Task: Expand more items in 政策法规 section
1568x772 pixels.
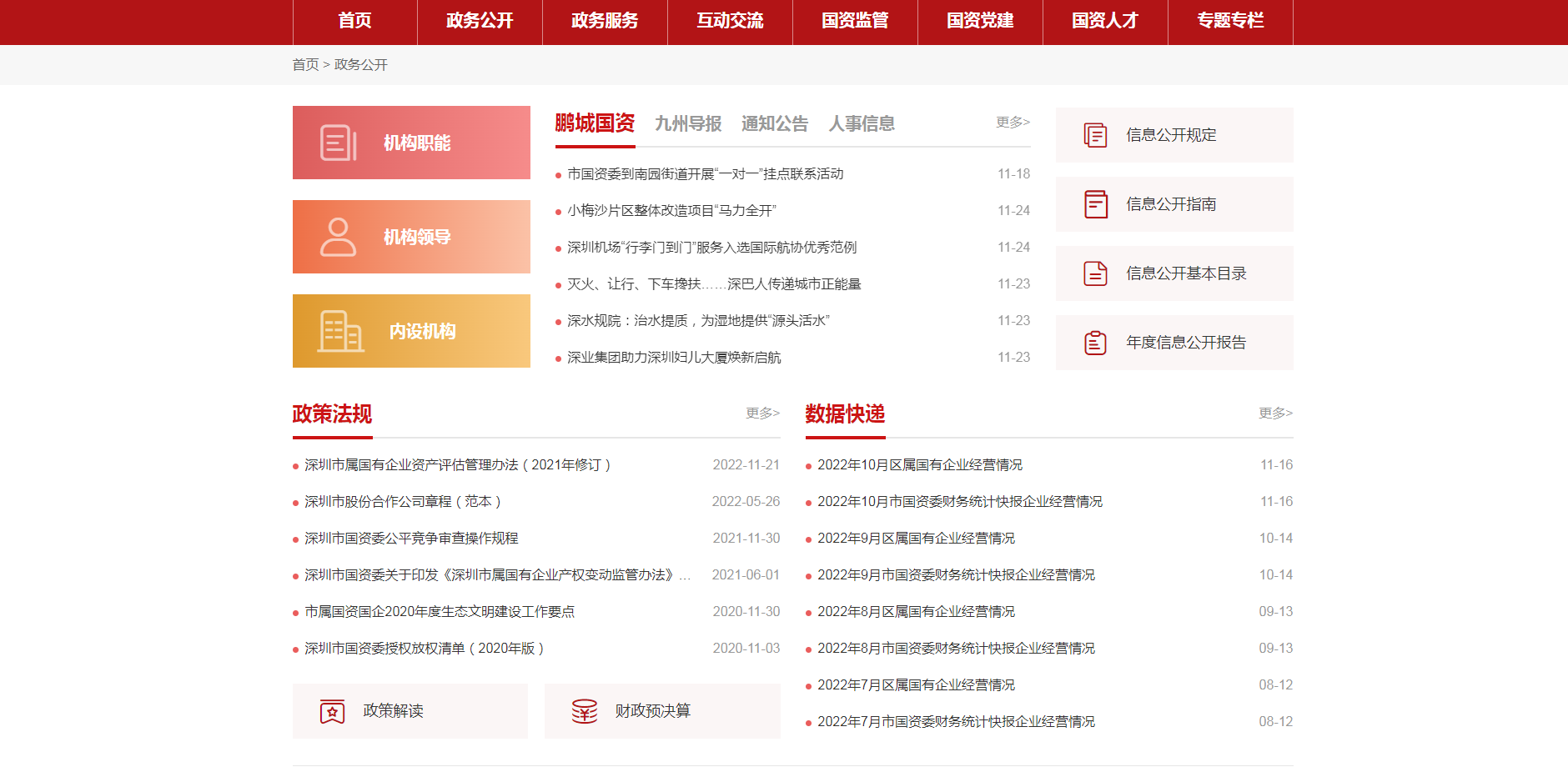Action: (762, 413)
